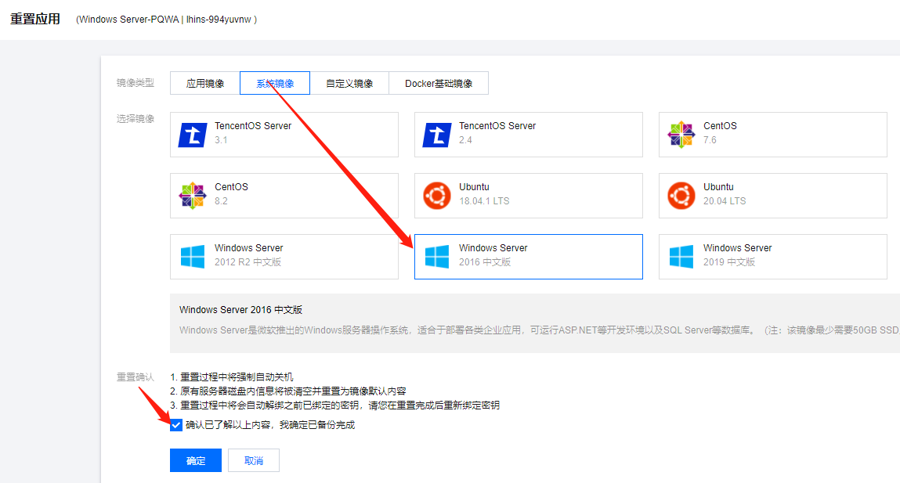The width and height of the screenshot is (900, 483).
Task: Switch to the 应用镜像 tab
Action: [x=205, y=84]
